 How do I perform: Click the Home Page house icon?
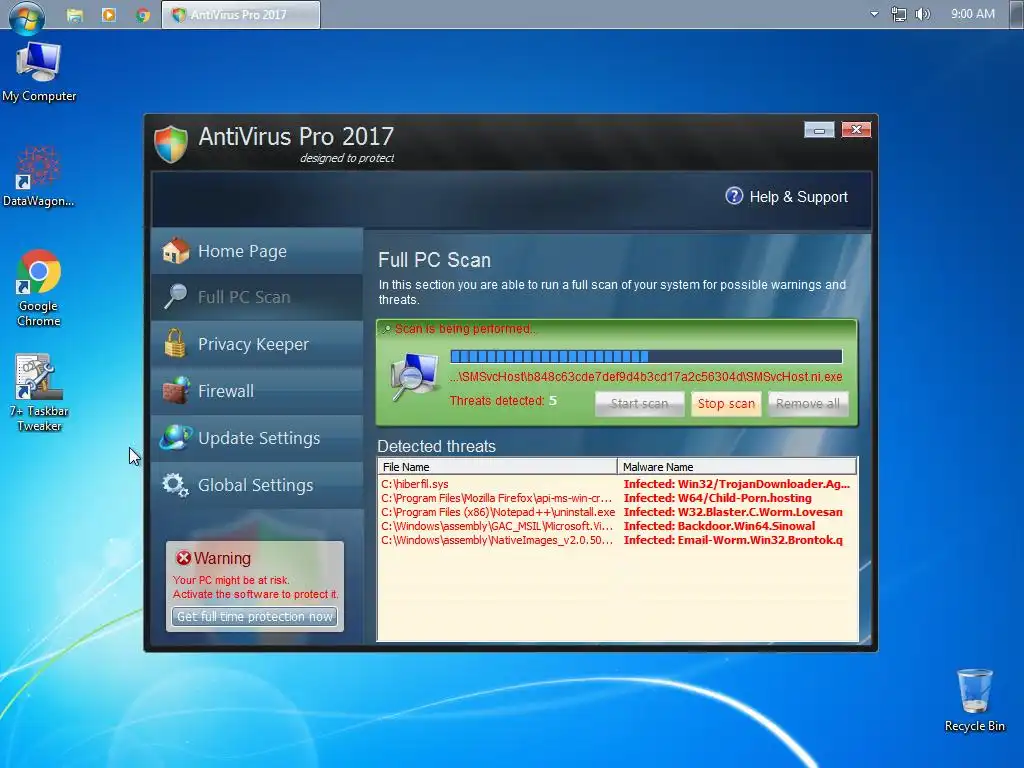click(176, 250)
